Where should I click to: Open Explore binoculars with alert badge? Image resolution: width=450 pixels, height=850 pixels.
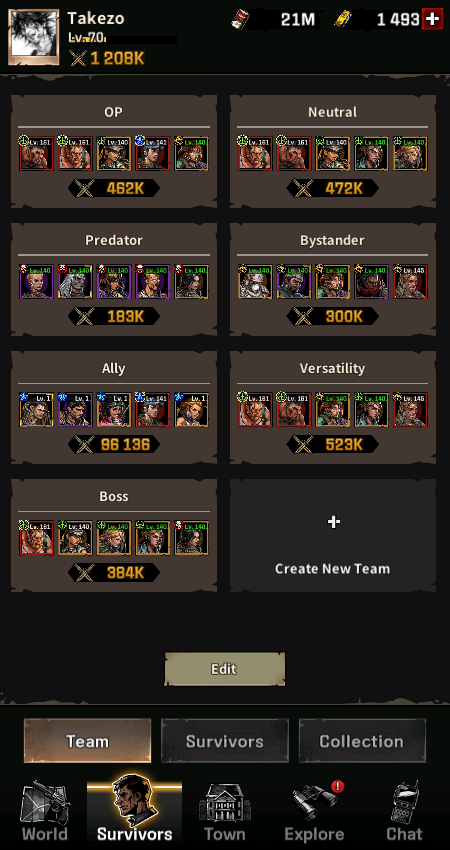tap(315, 812)
